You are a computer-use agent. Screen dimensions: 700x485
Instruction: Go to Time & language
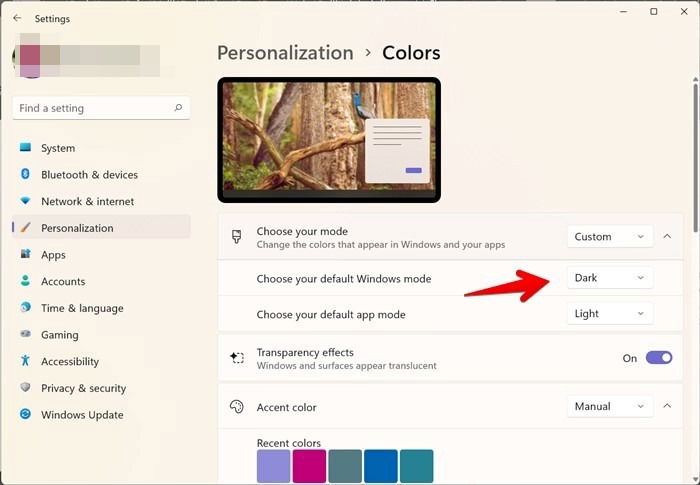pyautogui.click(x=102, y=308)
